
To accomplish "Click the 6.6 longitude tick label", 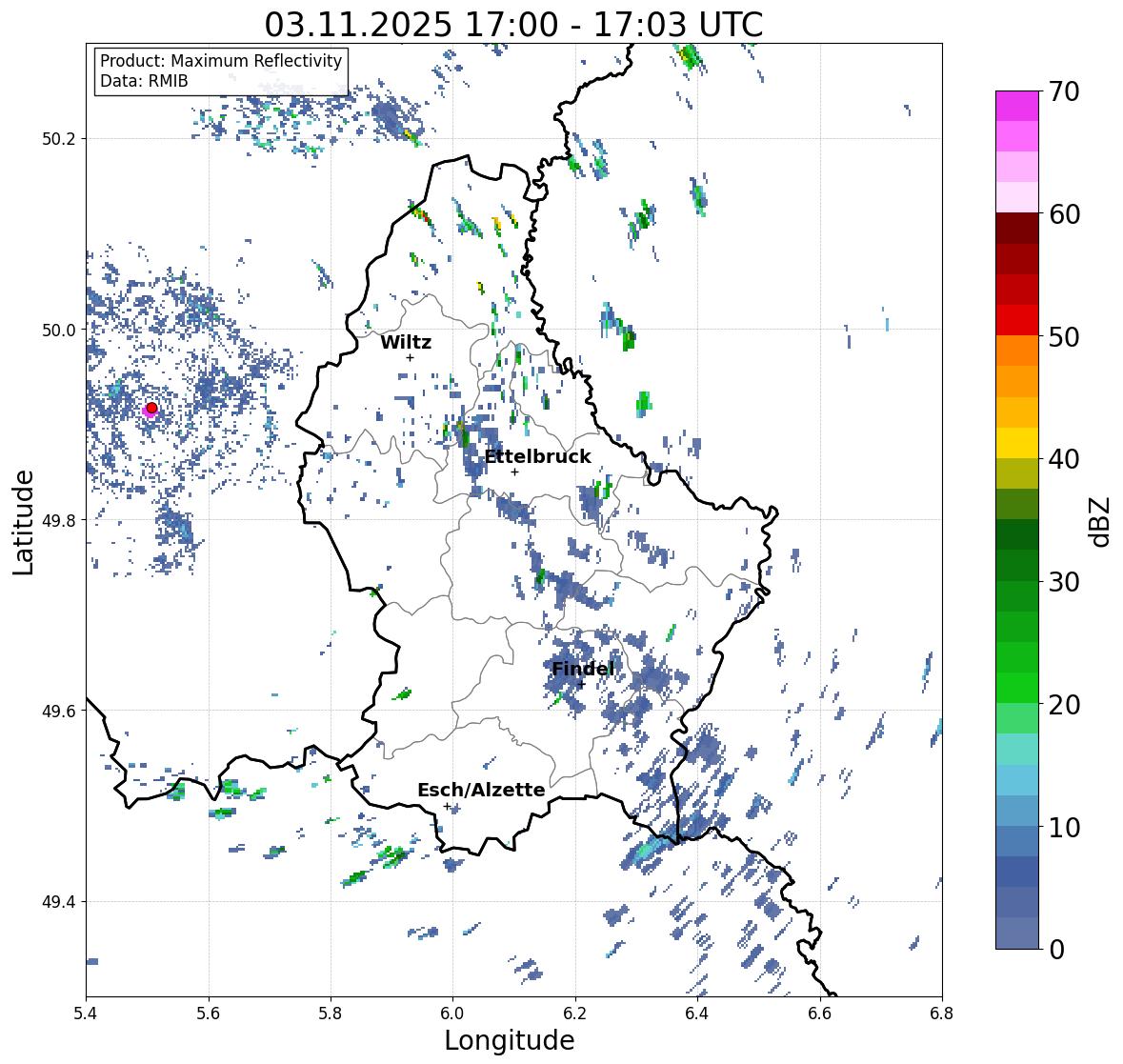I will pyautogui.click(x=819, y=1014).
